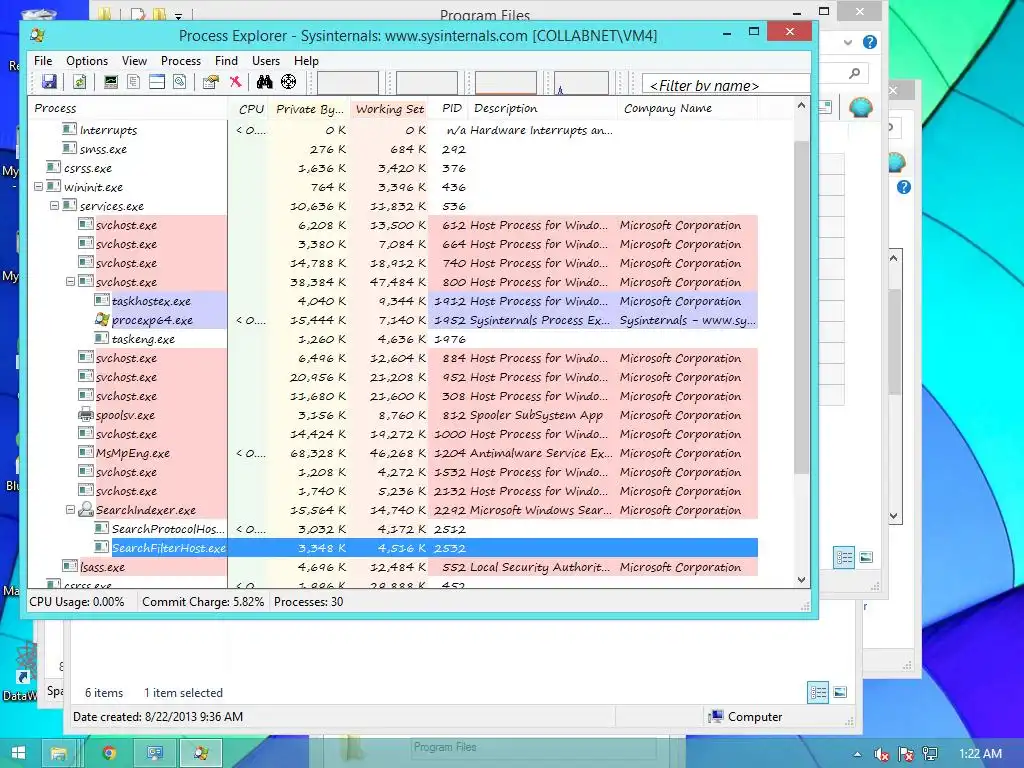Image resolution: width=1024 pixels, height=768 pixels.
Task: Open the Find menu
Action: [226, 61]
